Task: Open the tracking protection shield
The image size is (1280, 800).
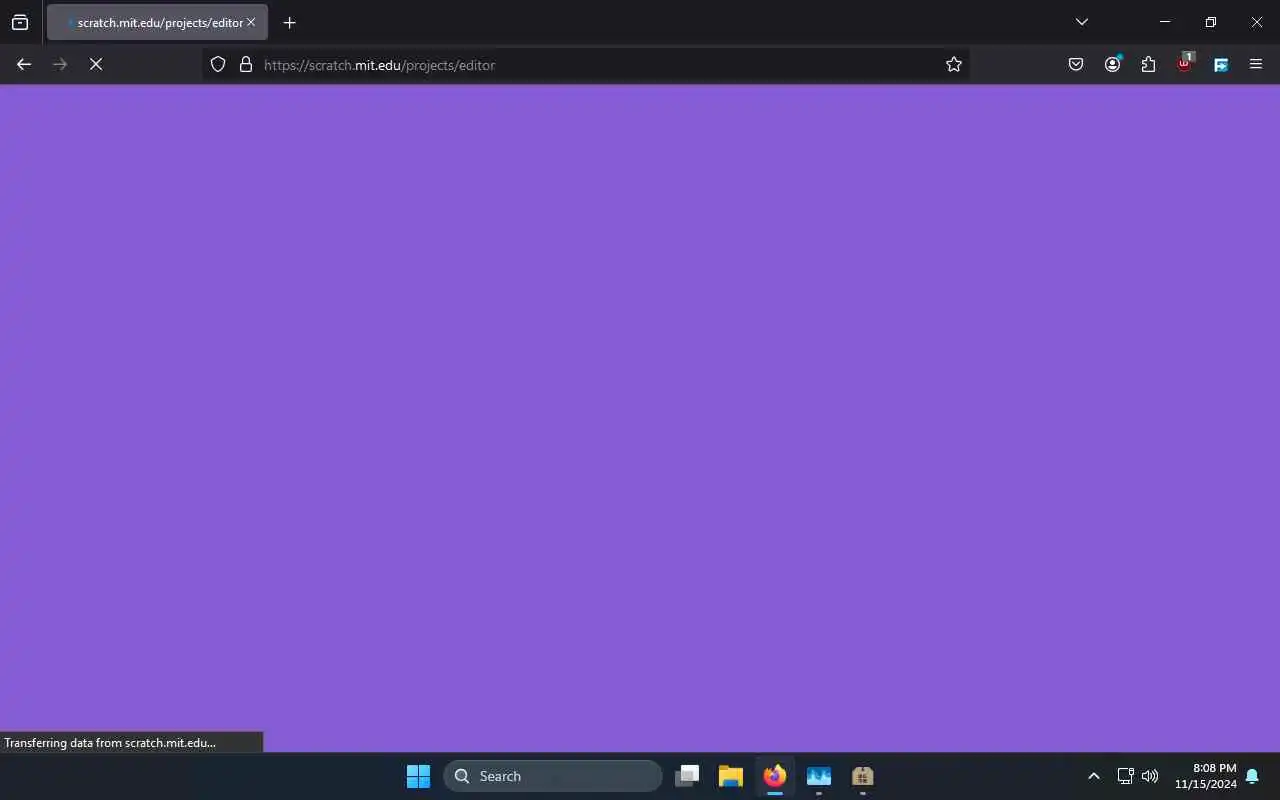Action: tap(218, 64)
